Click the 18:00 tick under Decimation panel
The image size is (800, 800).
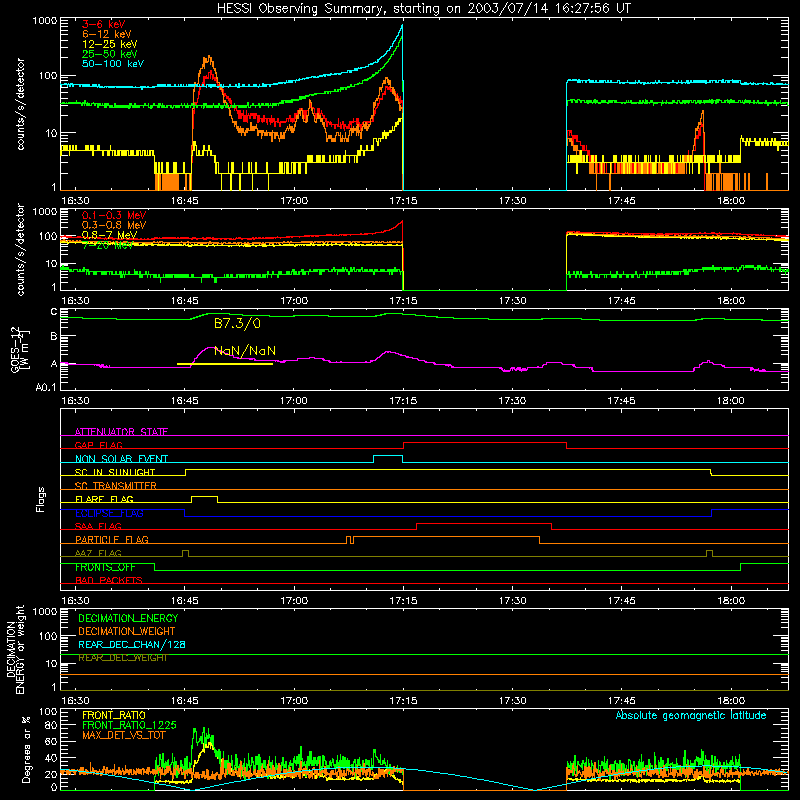pos(731,701)
